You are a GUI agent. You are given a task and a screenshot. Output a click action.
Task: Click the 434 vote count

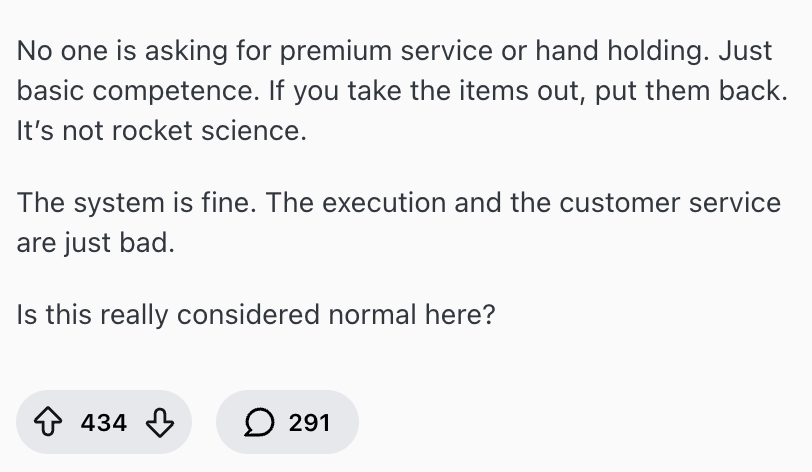click(104, 423)
